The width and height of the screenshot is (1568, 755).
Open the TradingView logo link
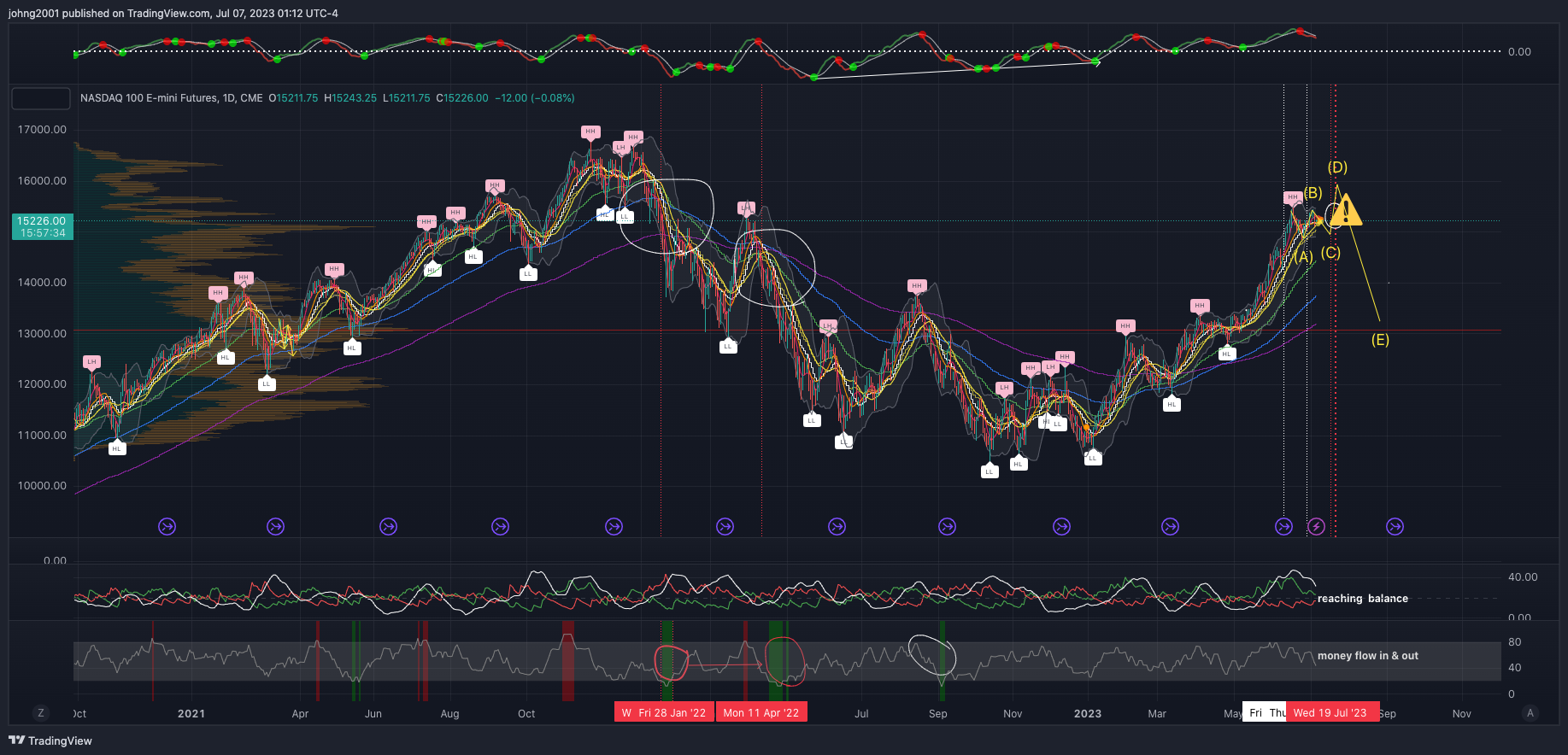click(x=50, y=740)
